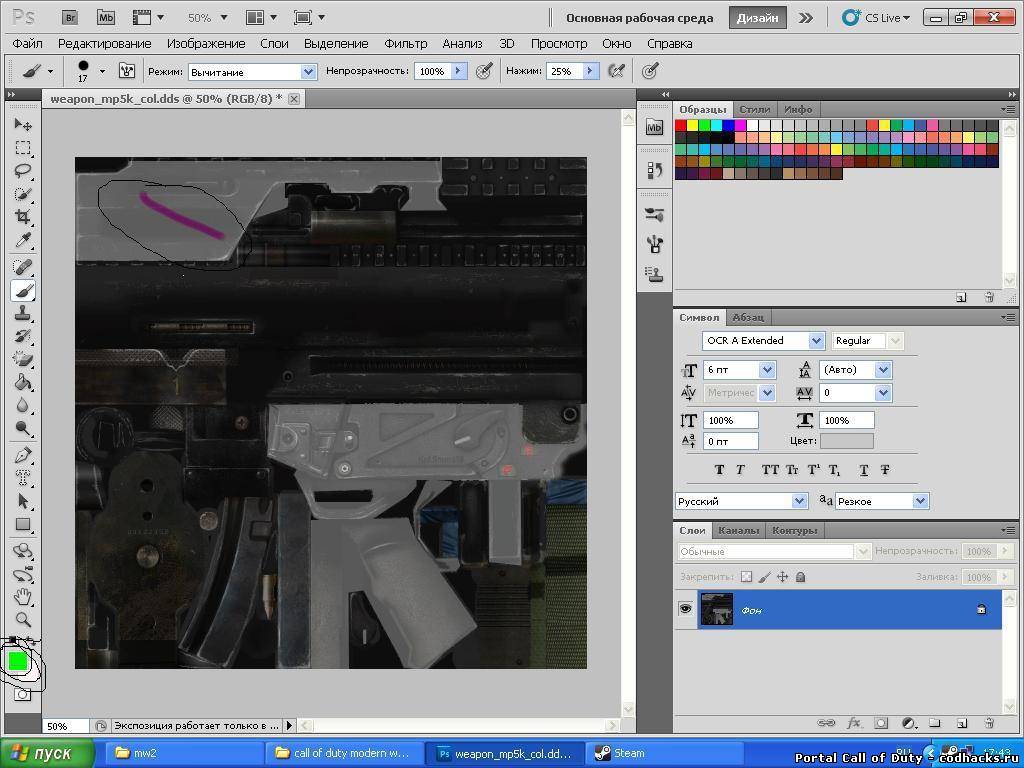
Task: Open the green foreground color picker
Action: 18,661
